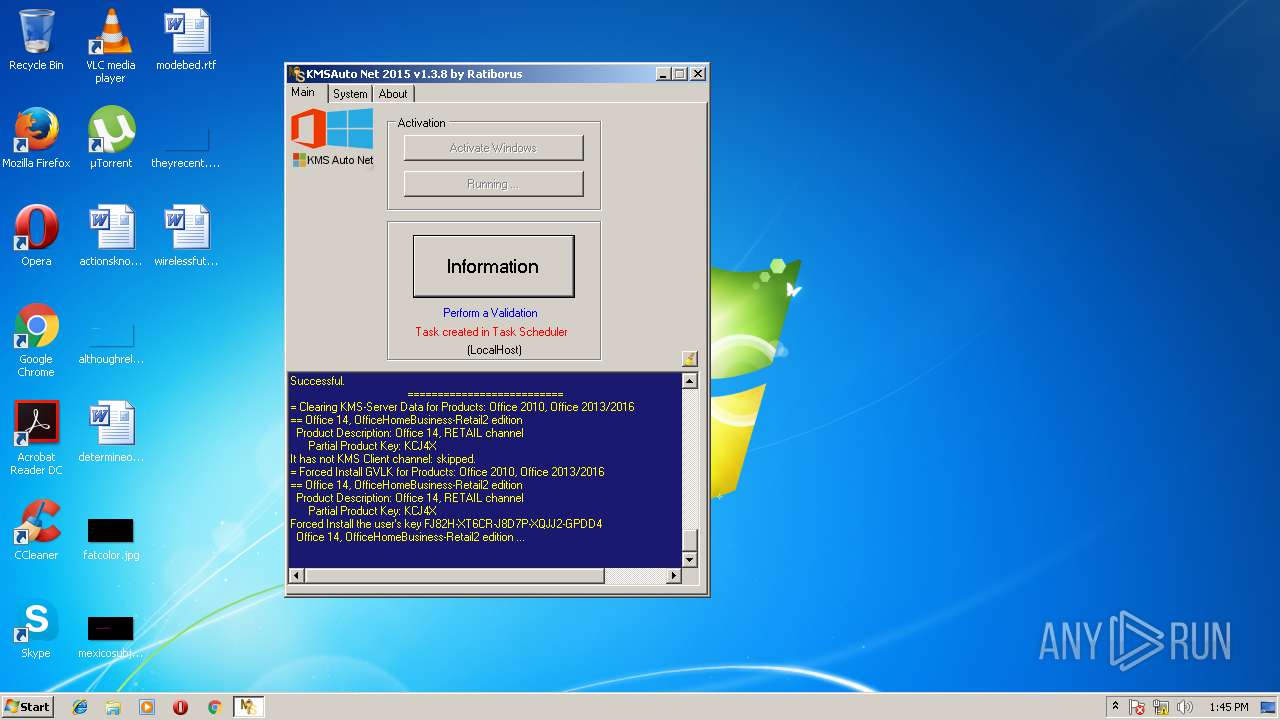Launch CCleaner desktop shortcut
The image size is (1280, 720).
[36, 530]
